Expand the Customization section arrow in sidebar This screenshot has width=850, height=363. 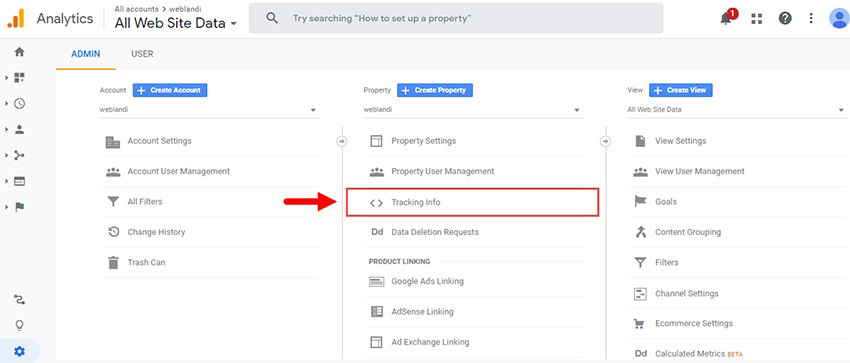(7, 78)
